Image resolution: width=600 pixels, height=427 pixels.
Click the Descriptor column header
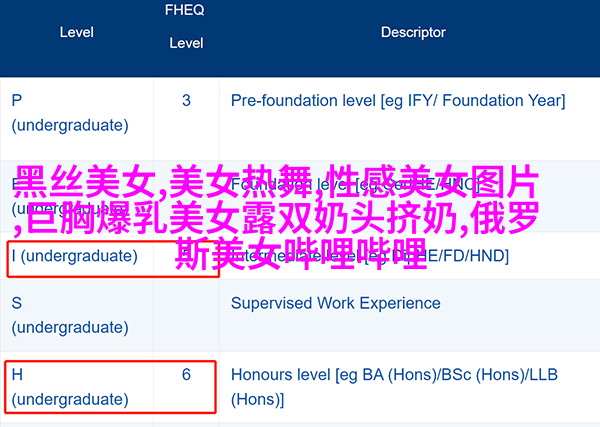[x=413, y=32]
